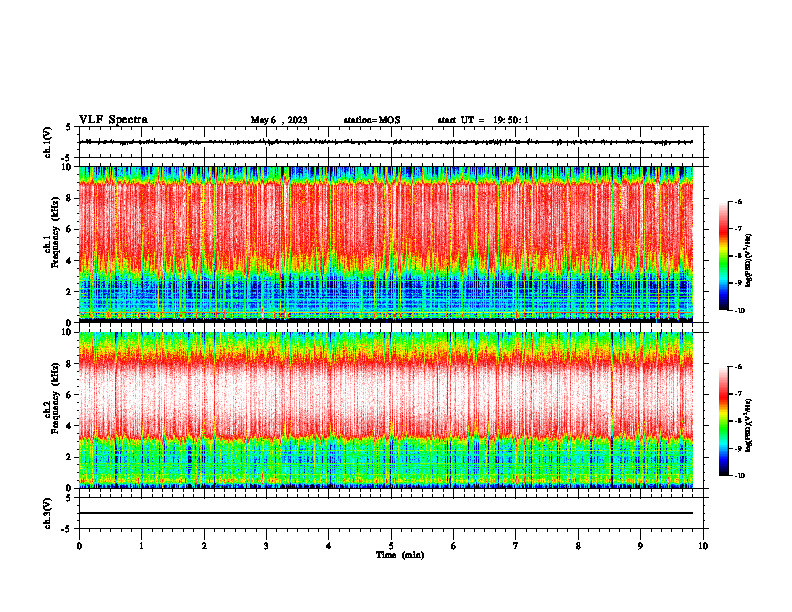The height and width of the screenshot is (612, 792).
Task: Click the ch.1 colorbar log(PSD) unit label
Action: tap(749, 261)
